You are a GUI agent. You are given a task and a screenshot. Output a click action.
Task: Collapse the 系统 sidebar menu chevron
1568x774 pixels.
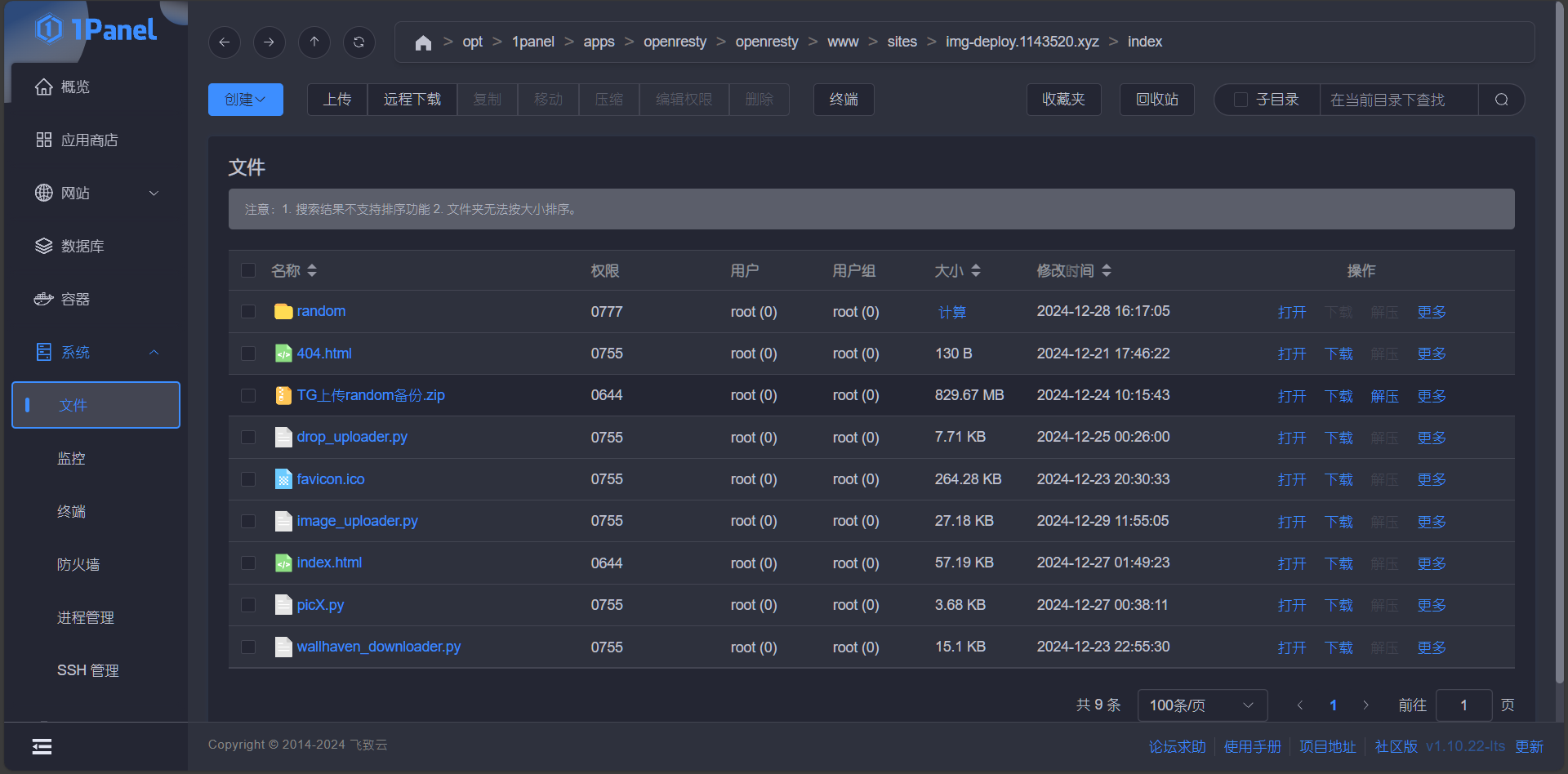154,353
